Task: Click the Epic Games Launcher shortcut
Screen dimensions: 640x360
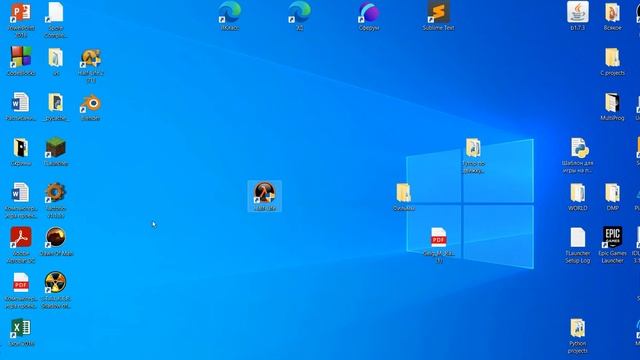Action: point(612,245)
